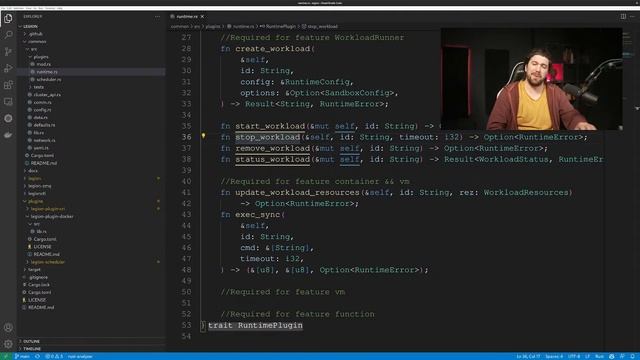Screen dimensions: 640x360
Task: Open Run and Debug view
Action: [8, 68]
